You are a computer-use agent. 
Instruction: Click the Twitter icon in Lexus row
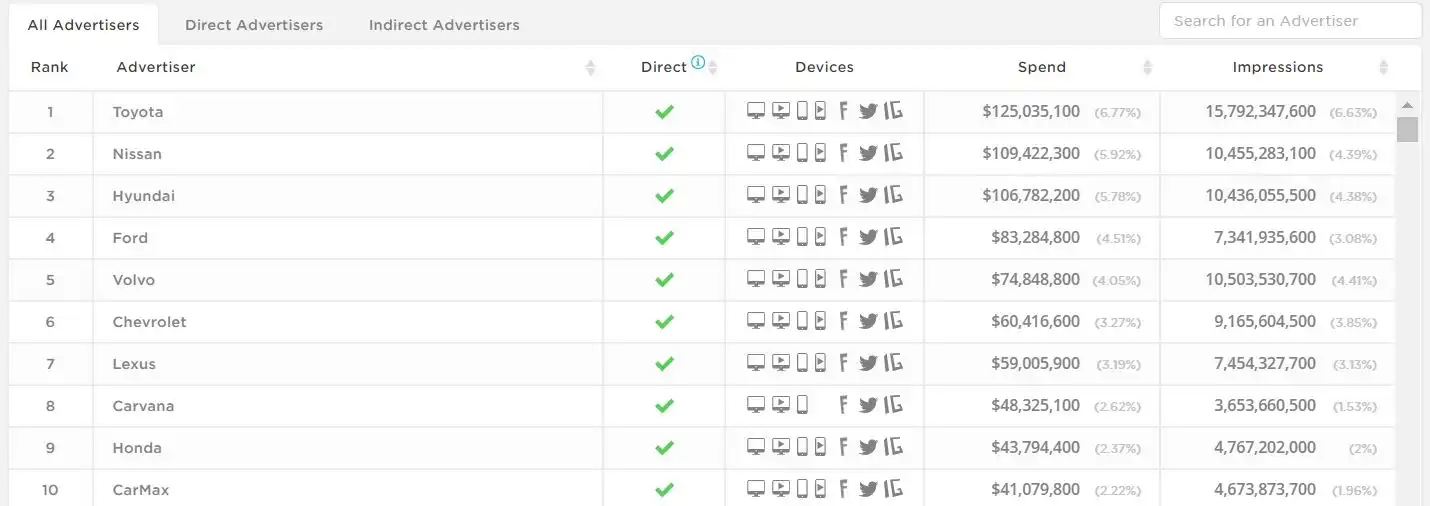pyautogui.click(x=868, y=363)
